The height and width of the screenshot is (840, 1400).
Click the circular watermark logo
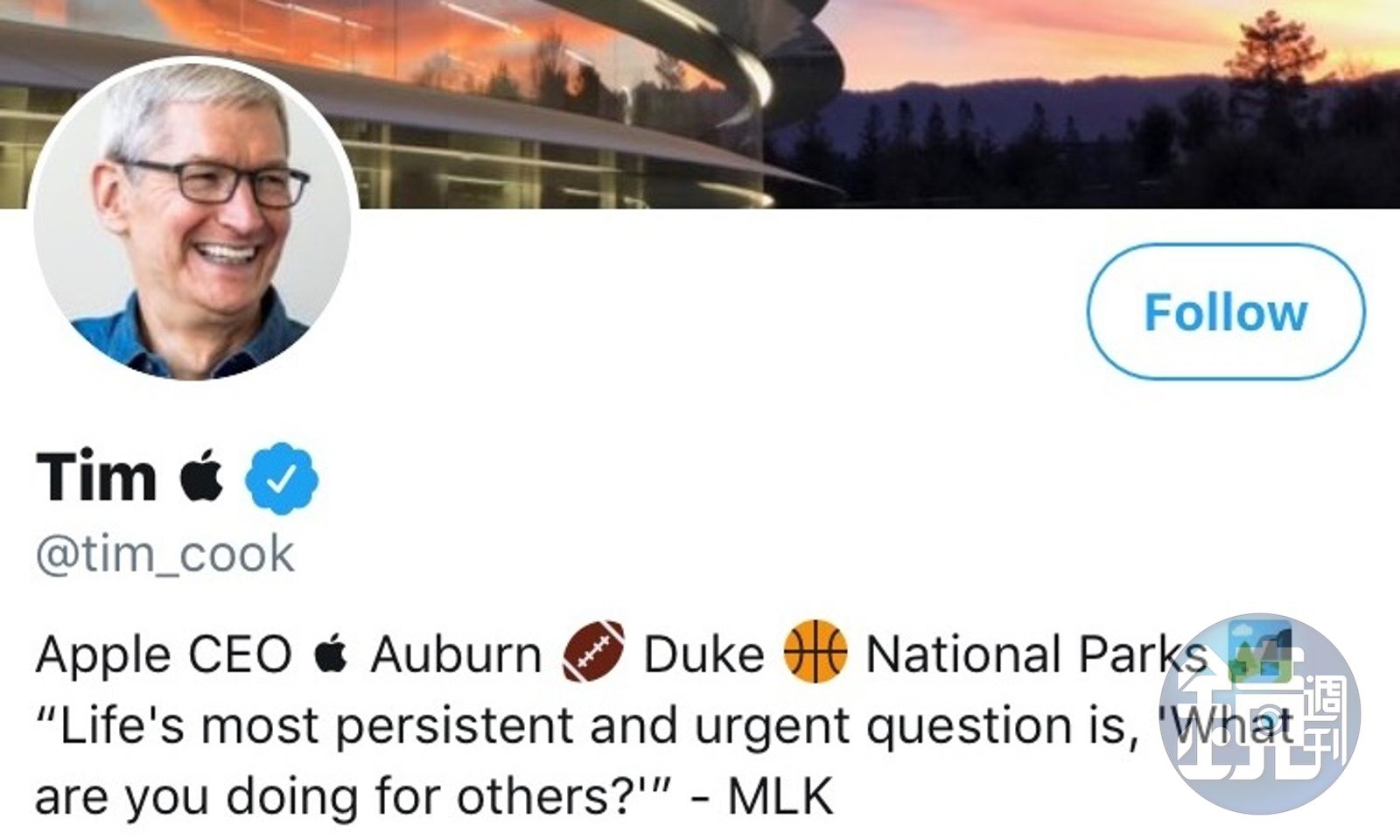[1260, 713]
